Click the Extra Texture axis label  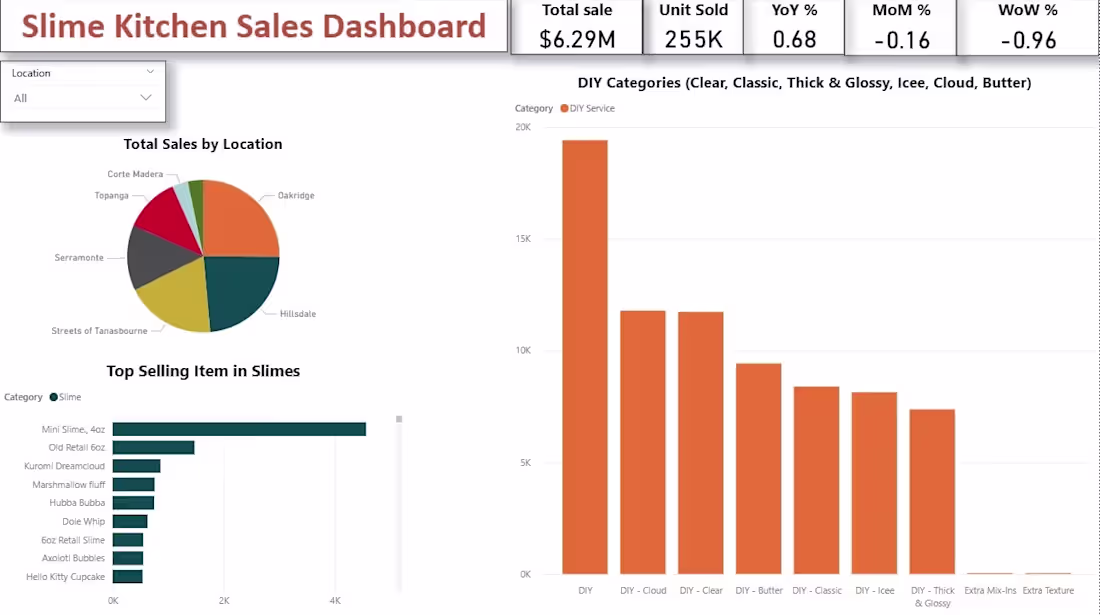(1048, 590)
